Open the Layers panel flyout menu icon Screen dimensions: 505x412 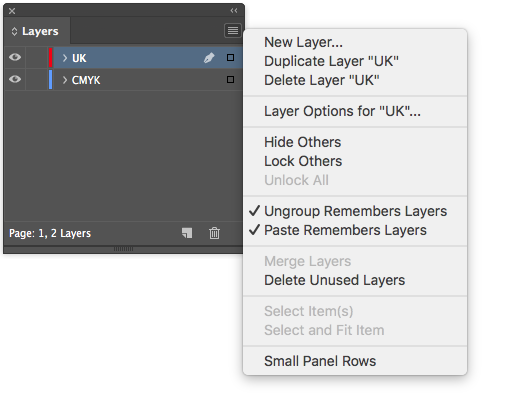[233, 31]
